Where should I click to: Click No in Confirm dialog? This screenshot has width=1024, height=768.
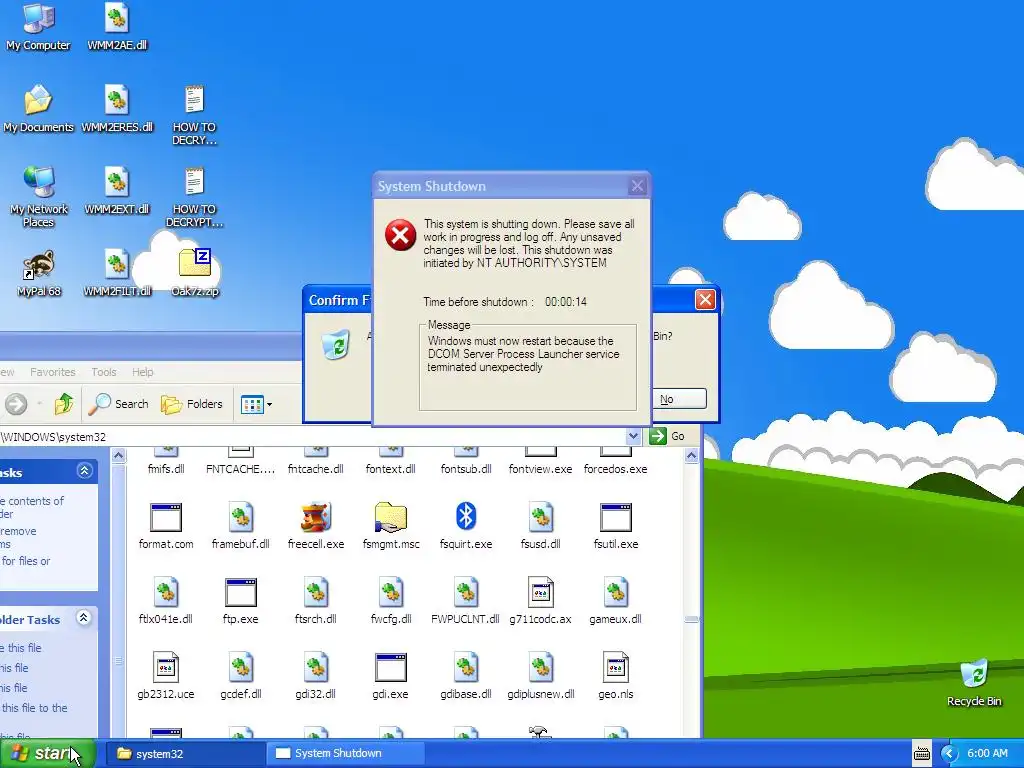click(x=679, y=399)
